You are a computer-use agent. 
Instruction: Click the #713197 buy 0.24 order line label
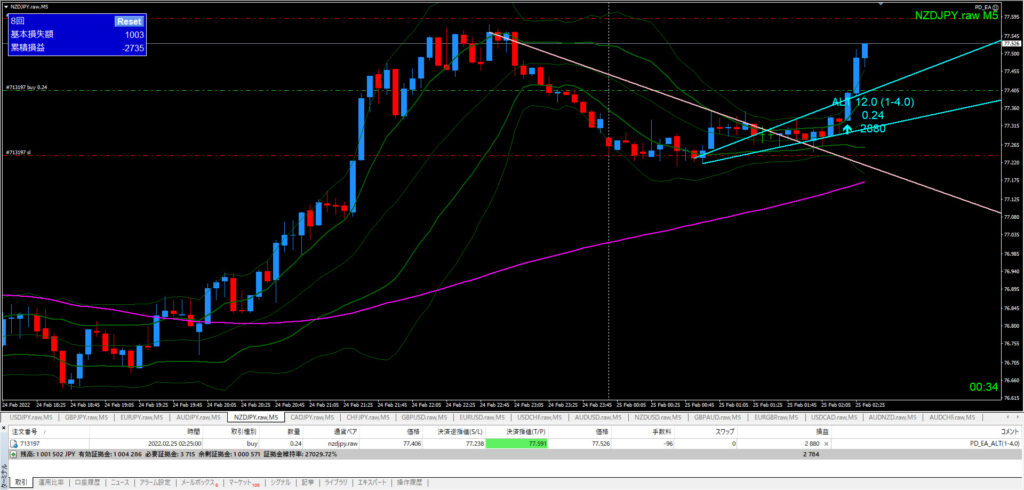(x=26, y=87)
